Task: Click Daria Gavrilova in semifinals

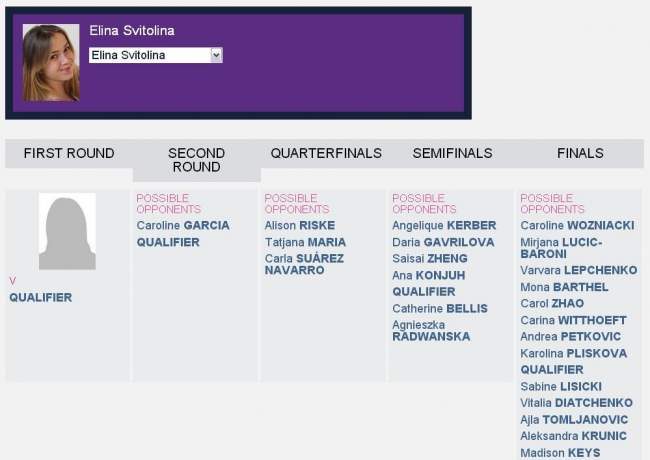Action: pyautogui.click(x=443, y=242)
